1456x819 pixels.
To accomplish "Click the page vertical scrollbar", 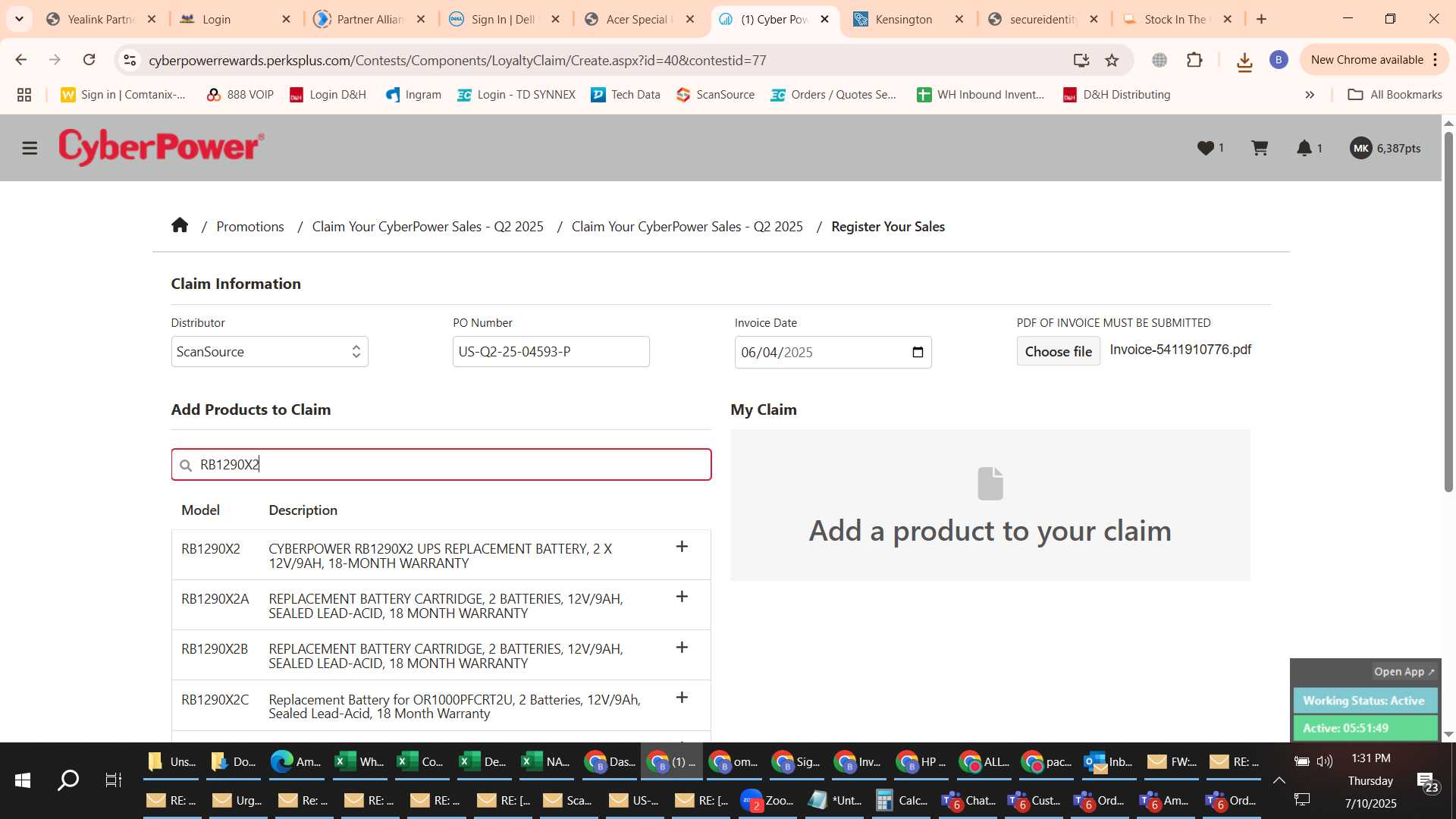I will click(1448, 311).
